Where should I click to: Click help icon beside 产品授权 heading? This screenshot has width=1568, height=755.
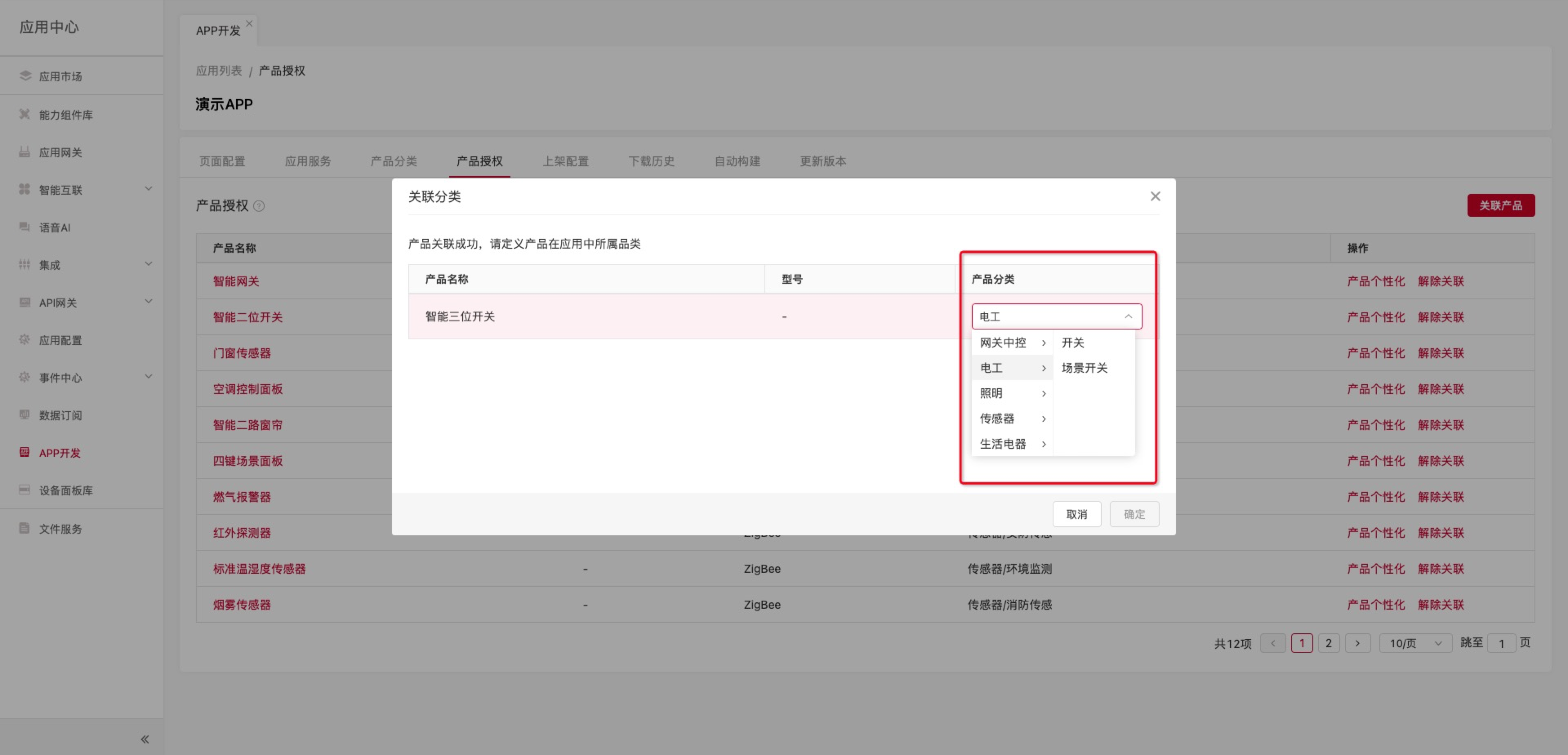click(x=259, y=206)
